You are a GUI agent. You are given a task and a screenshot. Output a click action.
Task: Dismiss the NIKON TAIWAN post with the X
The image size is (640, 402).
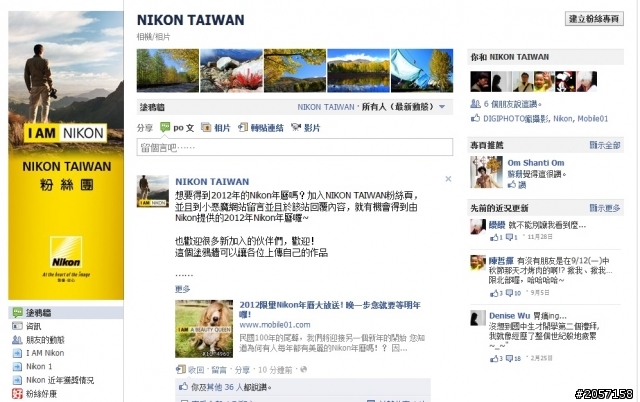(x=448, y=179)
